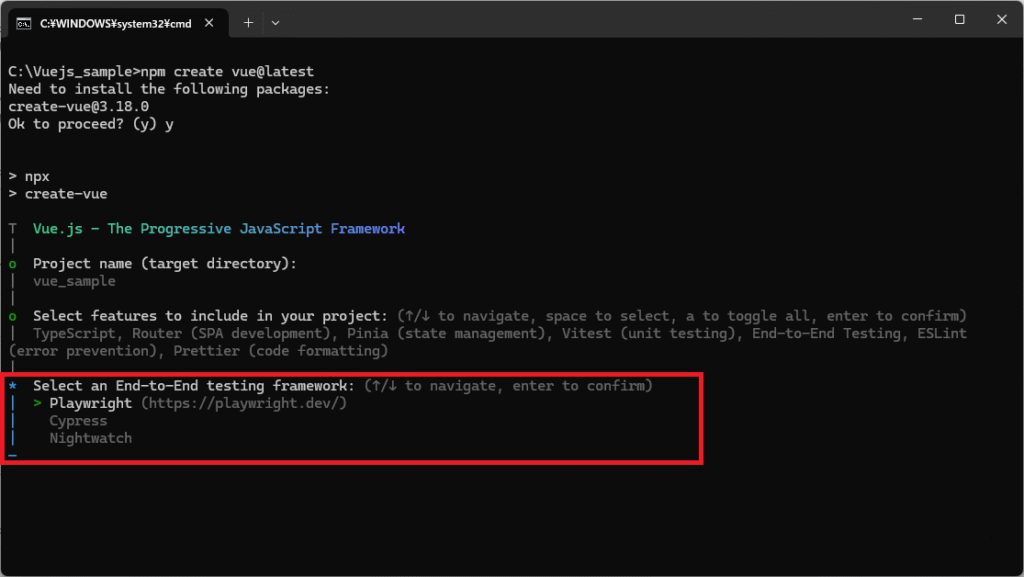Open a new tab with plus button
The width and height of the screenshot is (1024, 577).
click(x=248, y=22)
